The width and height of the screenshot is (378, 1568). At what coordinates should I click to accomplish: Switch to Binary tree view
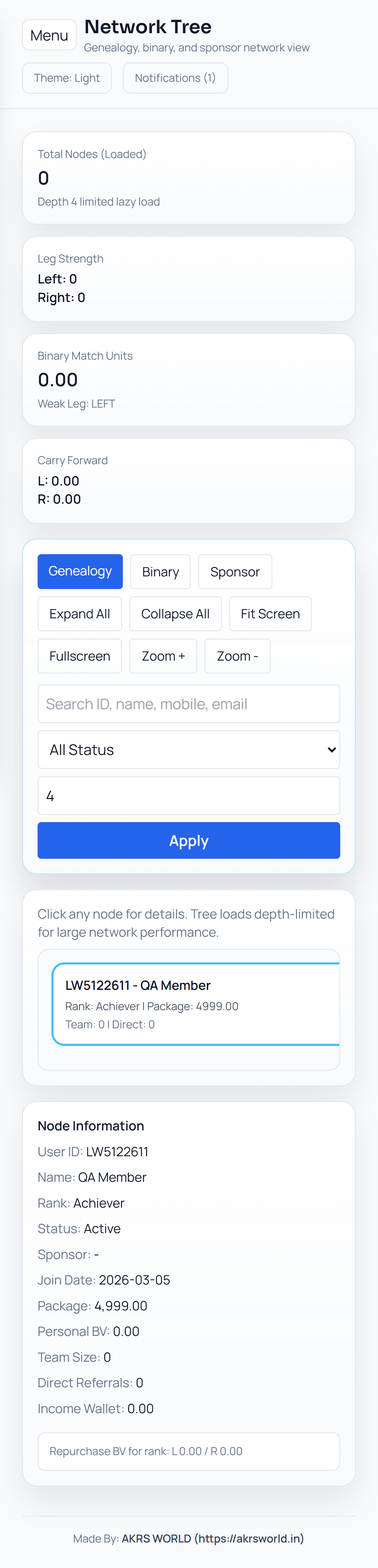[x=160, y=571]
